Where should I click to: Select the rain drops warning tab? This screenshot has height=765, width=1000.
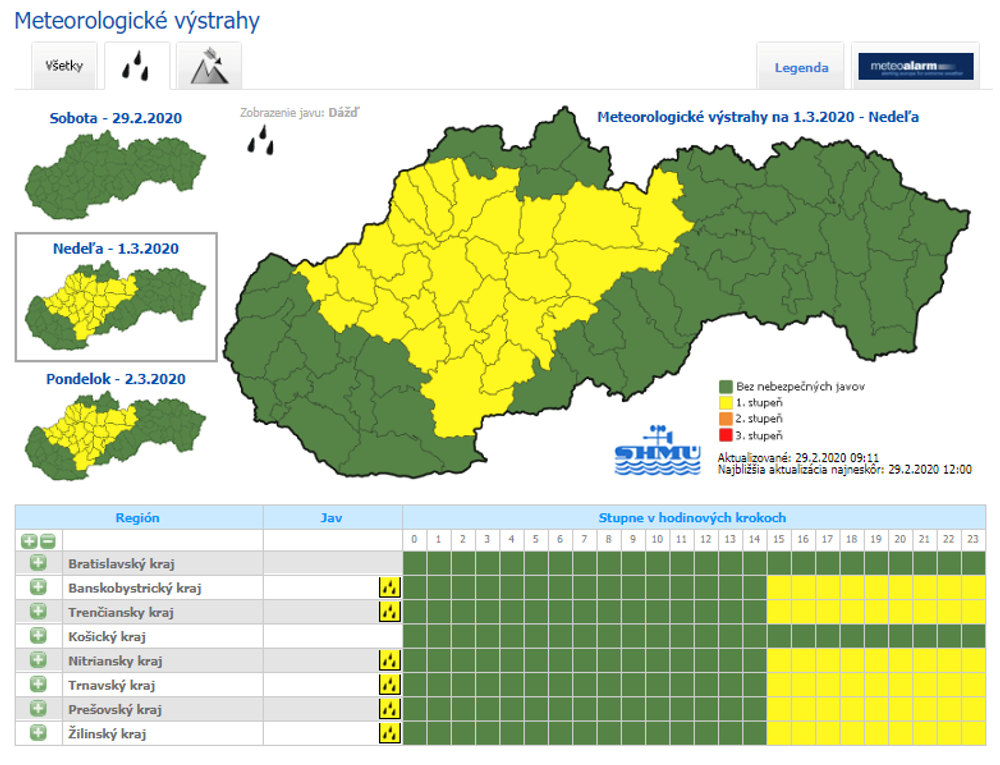pos(137,67)
